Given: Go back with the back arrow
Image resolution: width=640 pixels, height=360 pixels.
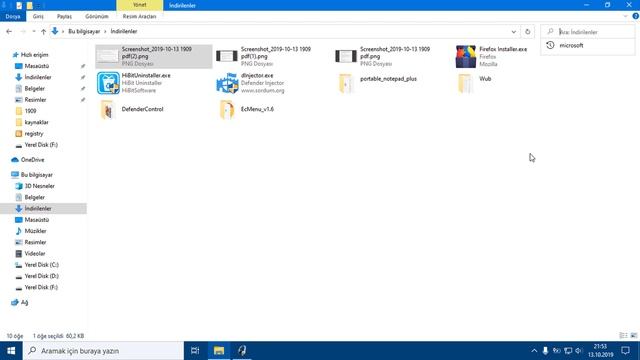Looking at the screenshot, I should (9, 31).
